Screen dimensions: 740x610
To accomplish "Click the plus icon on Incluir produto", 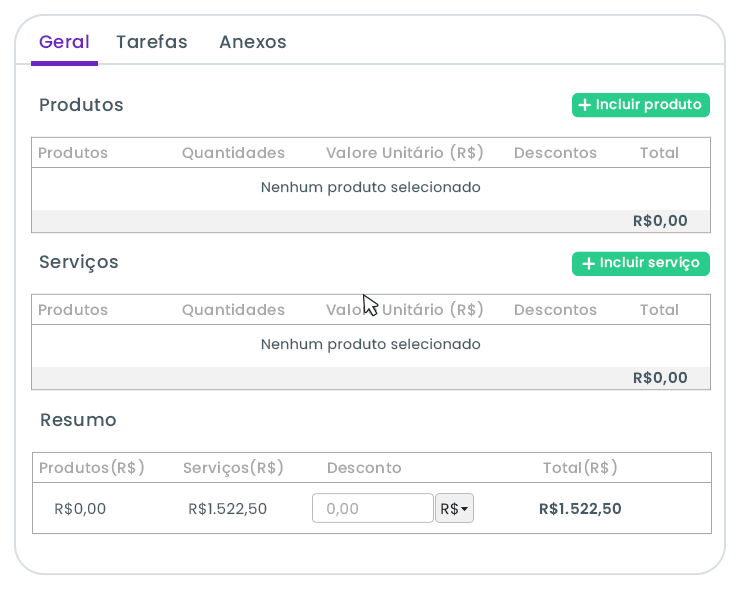I will (x=585, y=105).
